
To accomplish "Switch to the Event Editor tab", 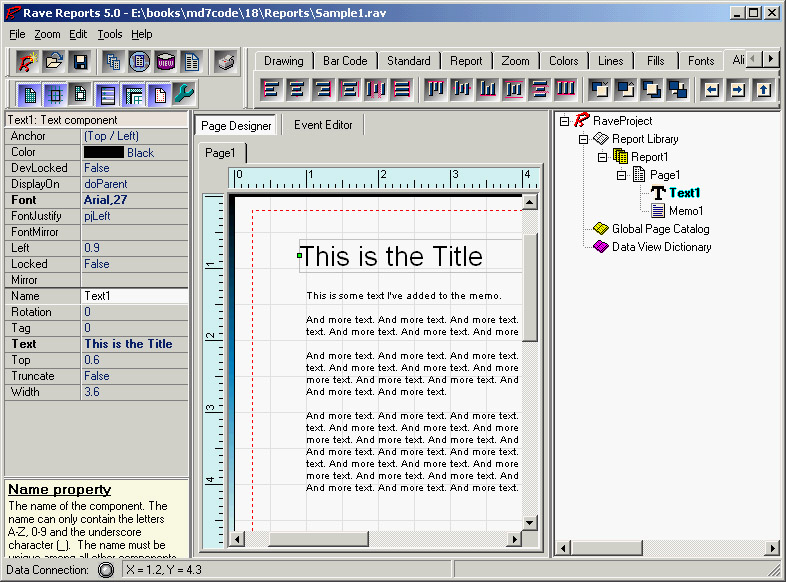I will (x=323, y=125).
